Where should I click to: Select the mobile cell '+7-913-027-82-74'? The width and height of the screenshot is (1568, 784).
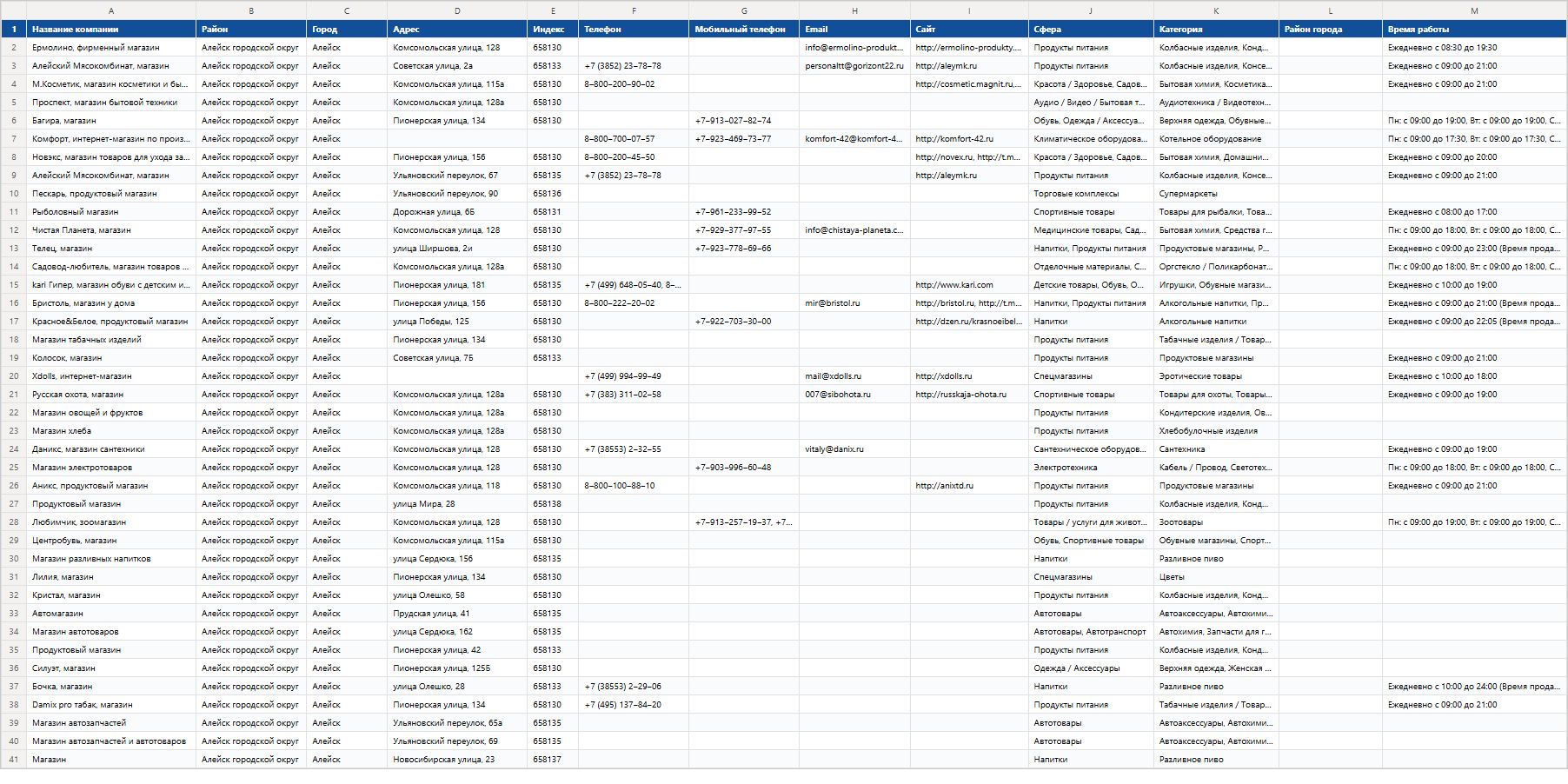(x=744, y=121)
